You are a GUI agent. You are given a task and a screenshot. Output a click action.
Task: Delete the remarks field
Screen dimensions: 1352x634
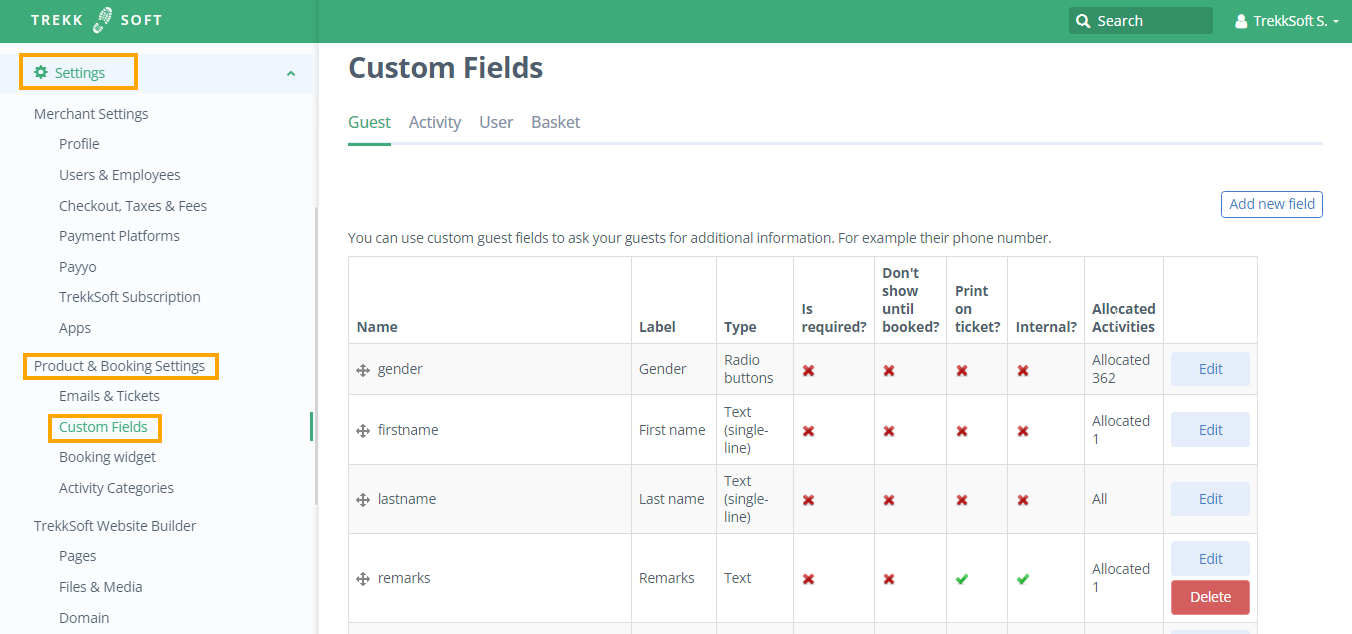point(1211,597)
